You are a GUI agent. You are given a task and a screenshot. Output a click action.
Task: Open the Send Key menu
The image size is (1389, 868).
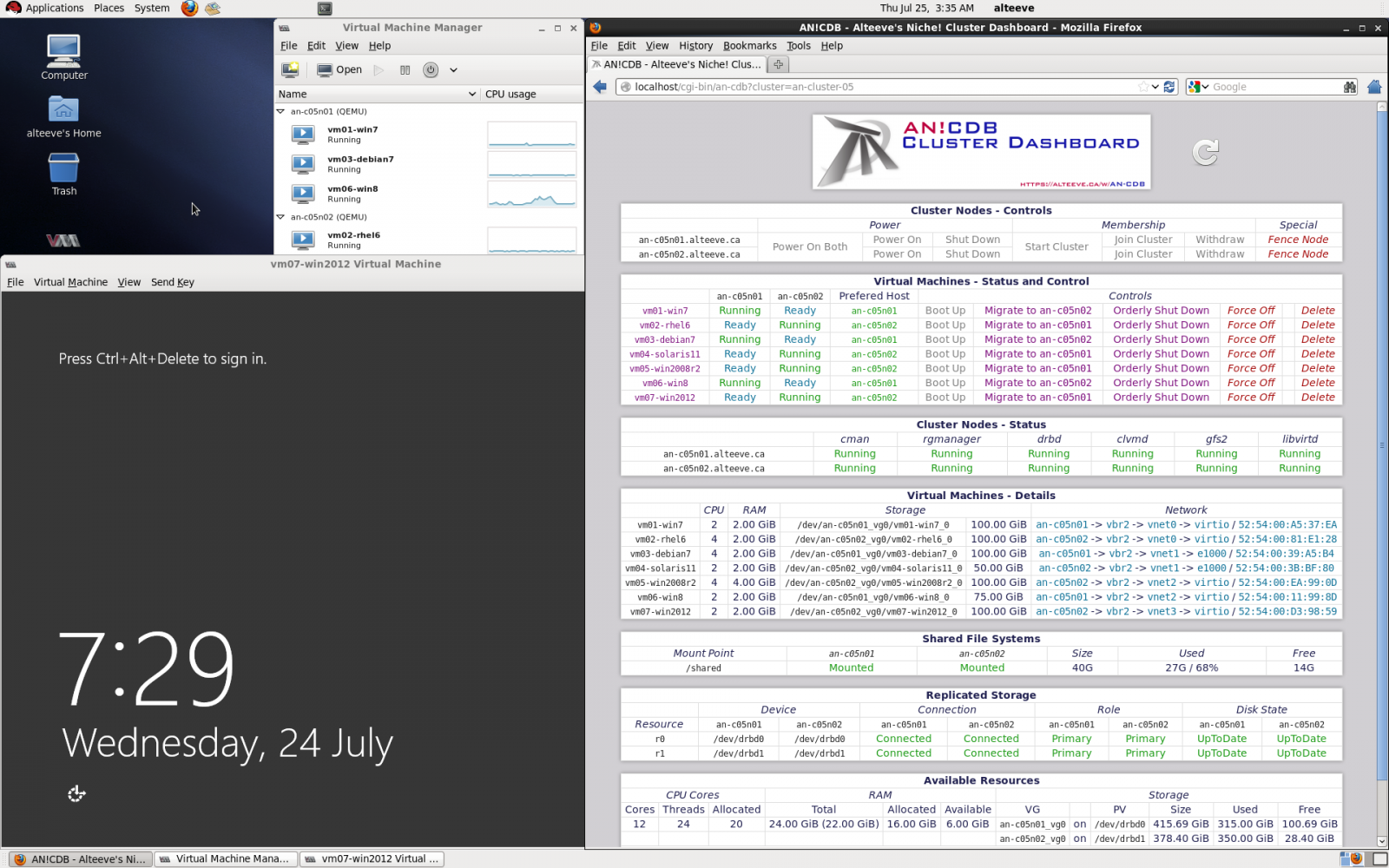pyautogui.click(x=172, y=282)
